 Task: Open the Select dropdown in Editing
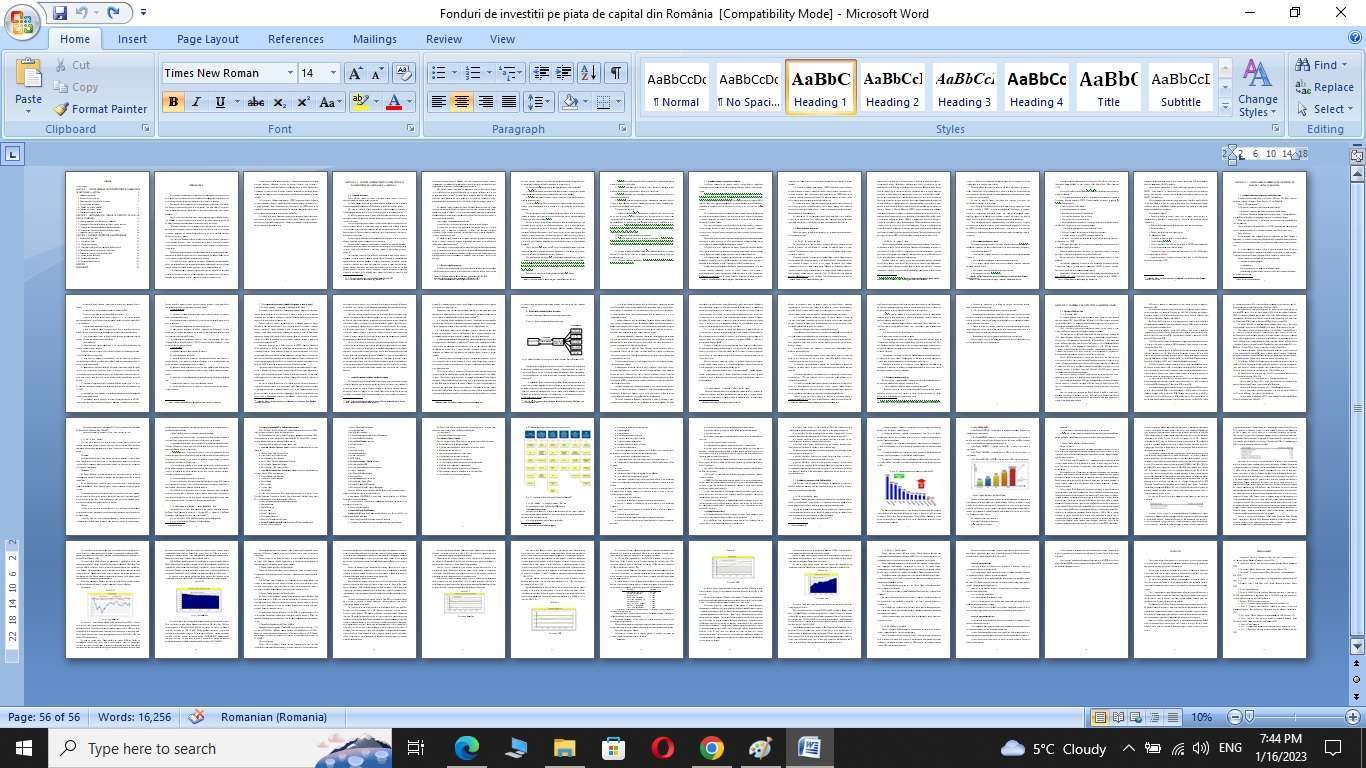(x=1324, y=109)
